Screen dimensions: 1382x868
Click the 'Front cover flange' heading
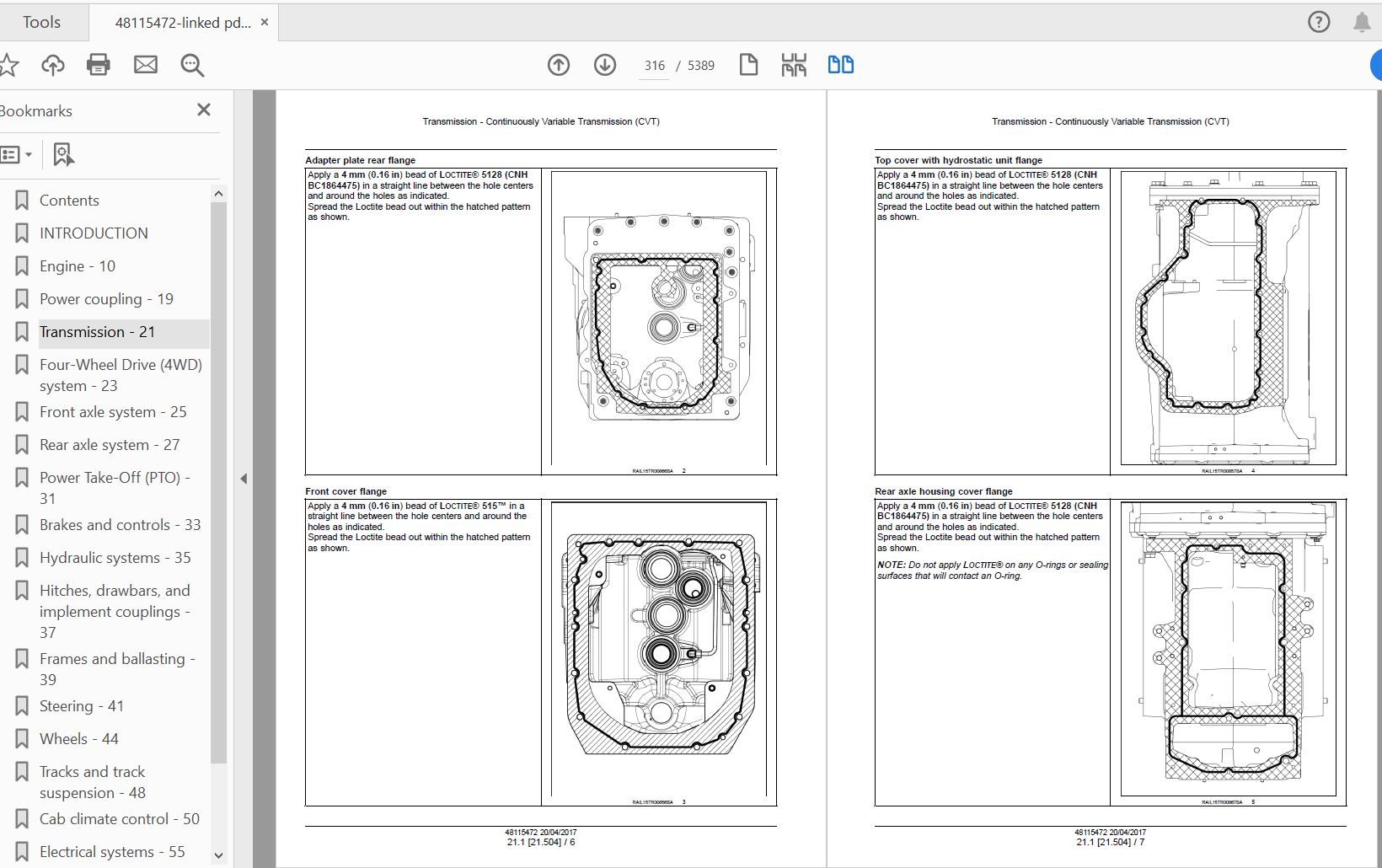pyautogui.click(x=345, y=491)
